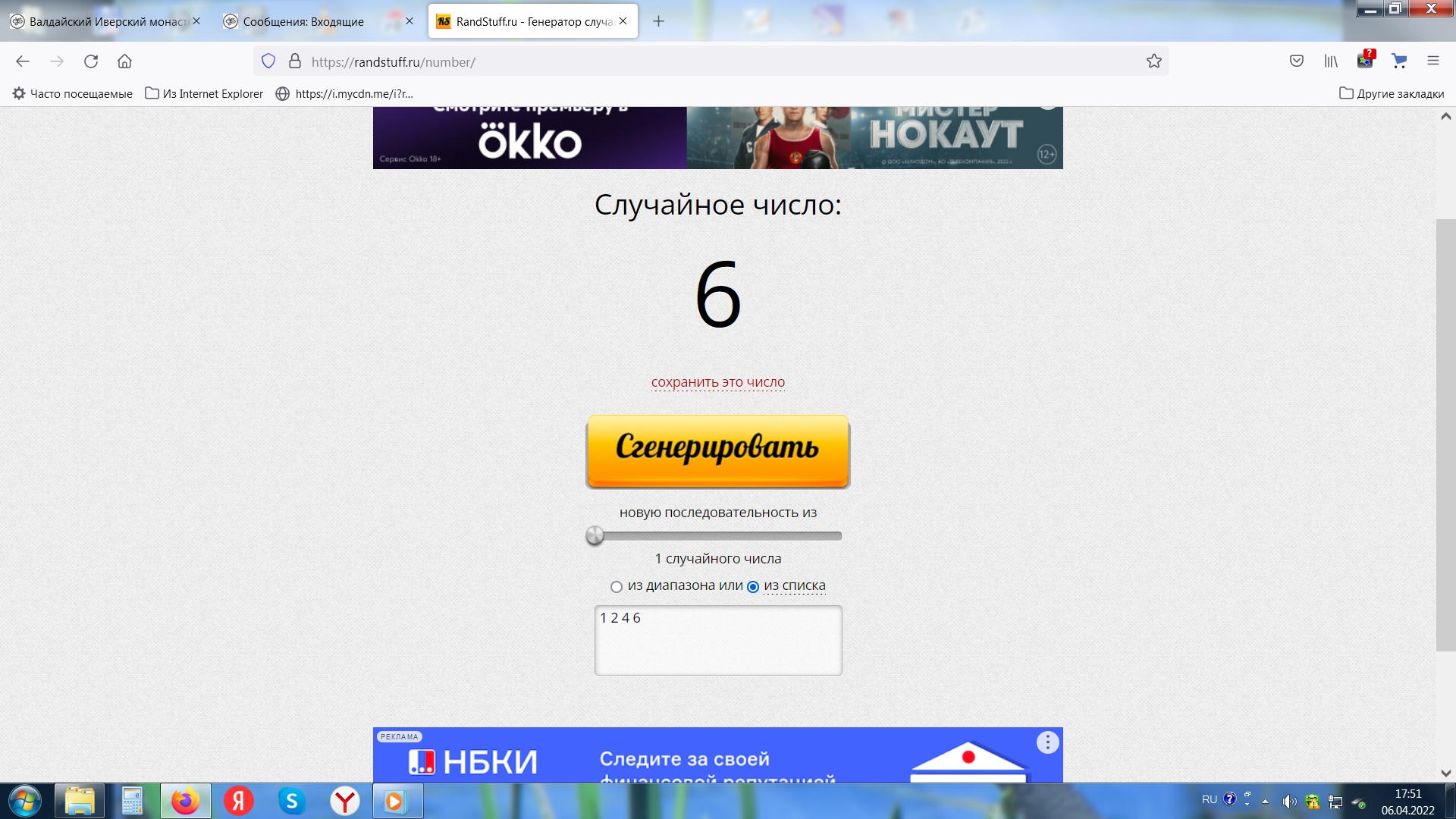Click the scrollbar down arrow

click(1445, 773)
